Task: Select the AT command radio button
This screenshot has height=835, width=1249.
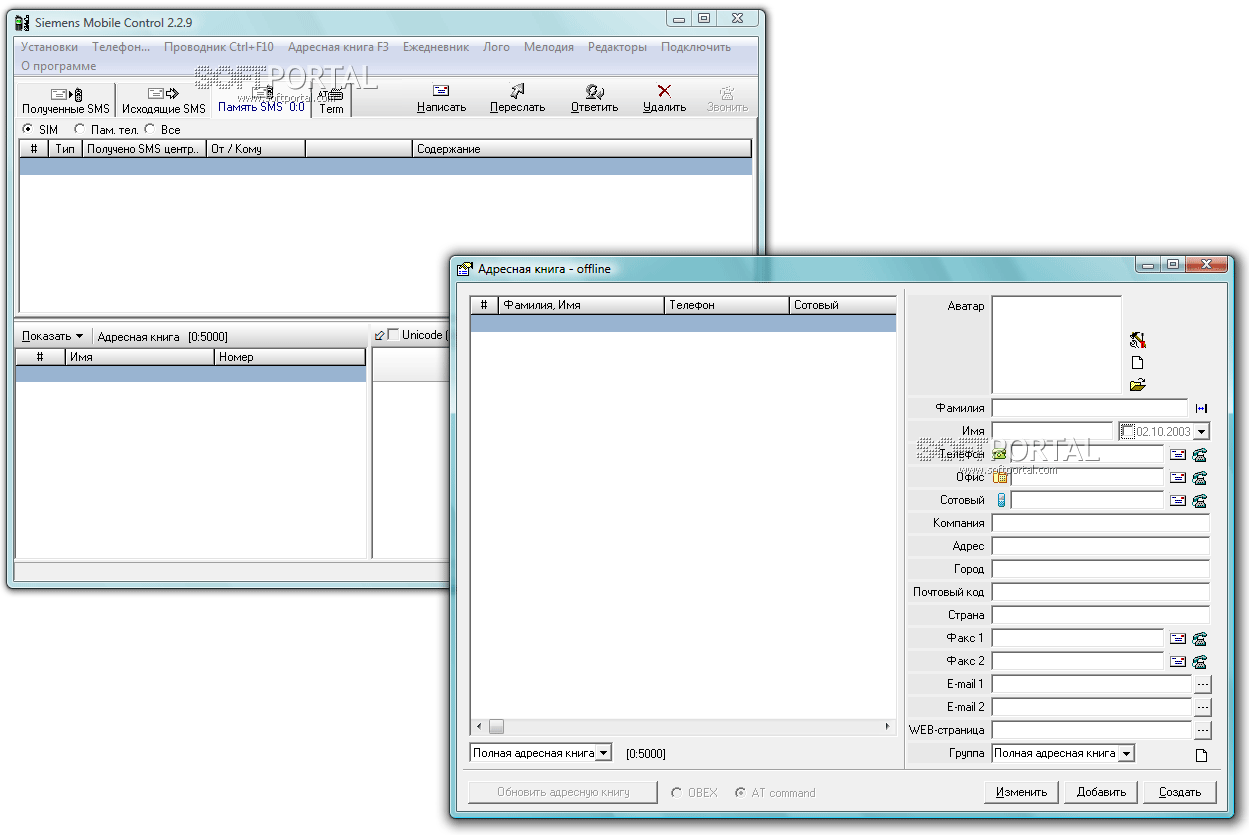Action: coord(740,792)
